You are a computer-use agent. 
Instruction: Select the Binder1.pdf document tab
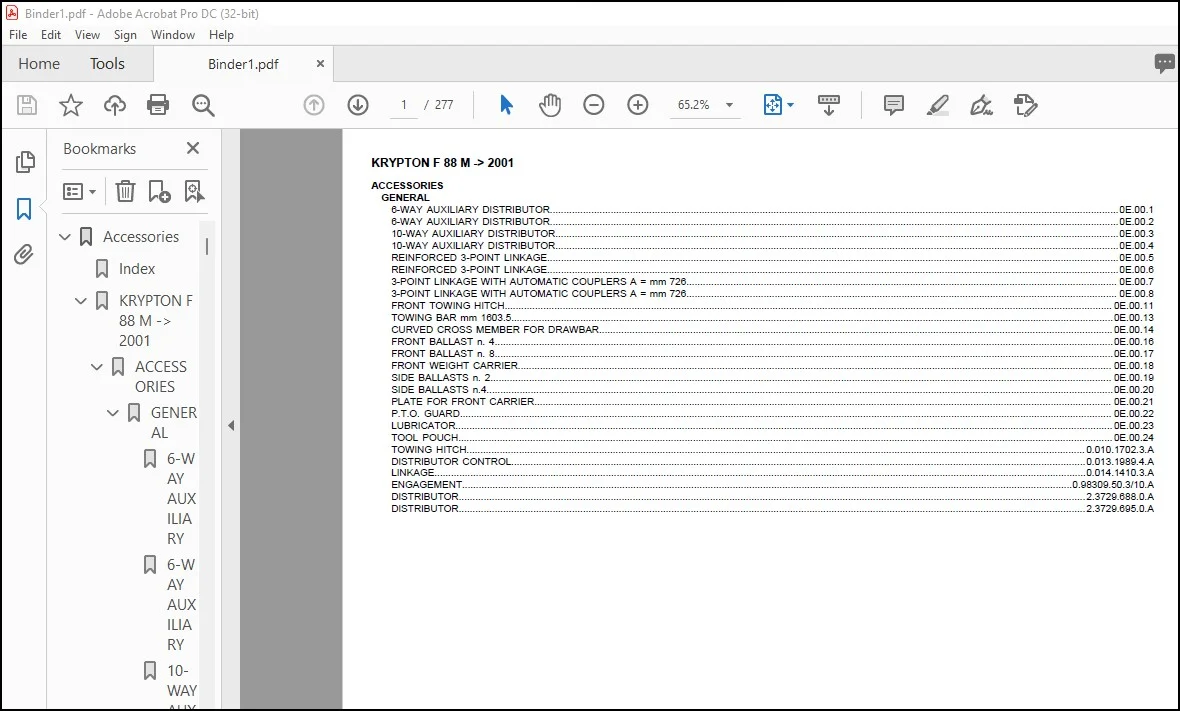tap(243, 64)
